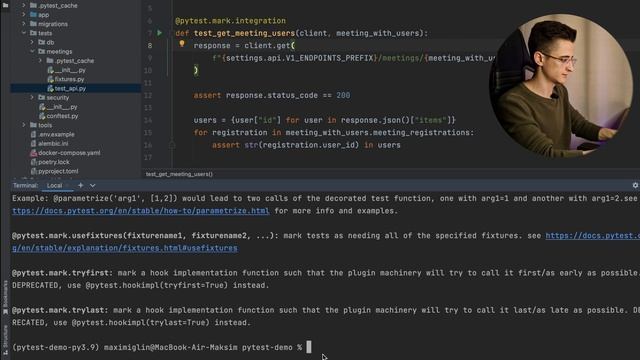Image resolution: width=640 pixels, height=360 pixels.
Task: Click the docs.pytest link after usefixtures description
Action: click(x=592, y=236)
